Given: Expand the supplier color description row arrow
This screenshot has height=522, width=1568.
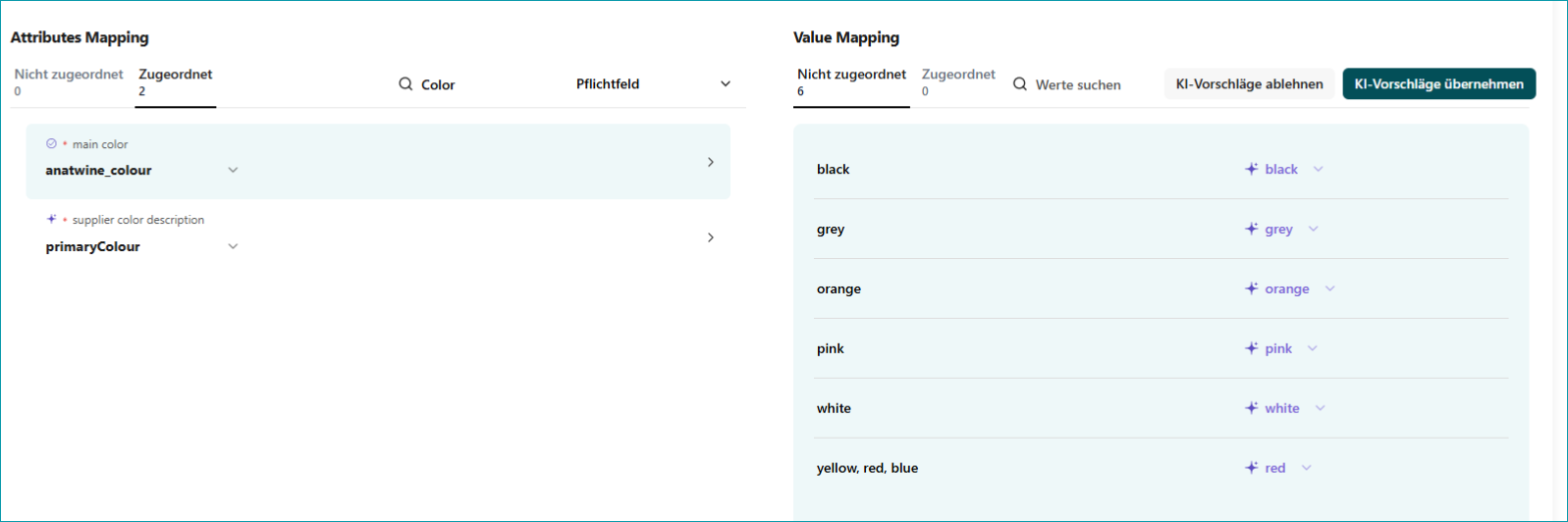Looking at the screenshot, I should pos(711,237).
